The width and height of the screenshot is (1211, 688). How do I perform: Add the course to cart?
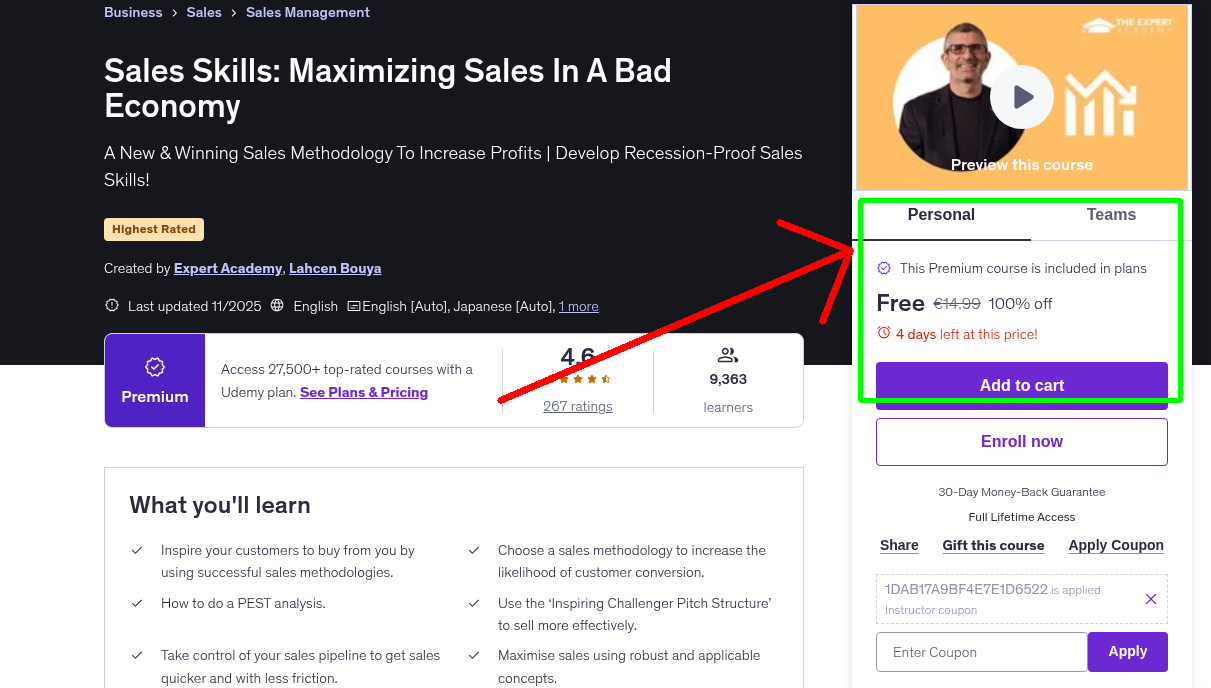tap(1021, 385)
